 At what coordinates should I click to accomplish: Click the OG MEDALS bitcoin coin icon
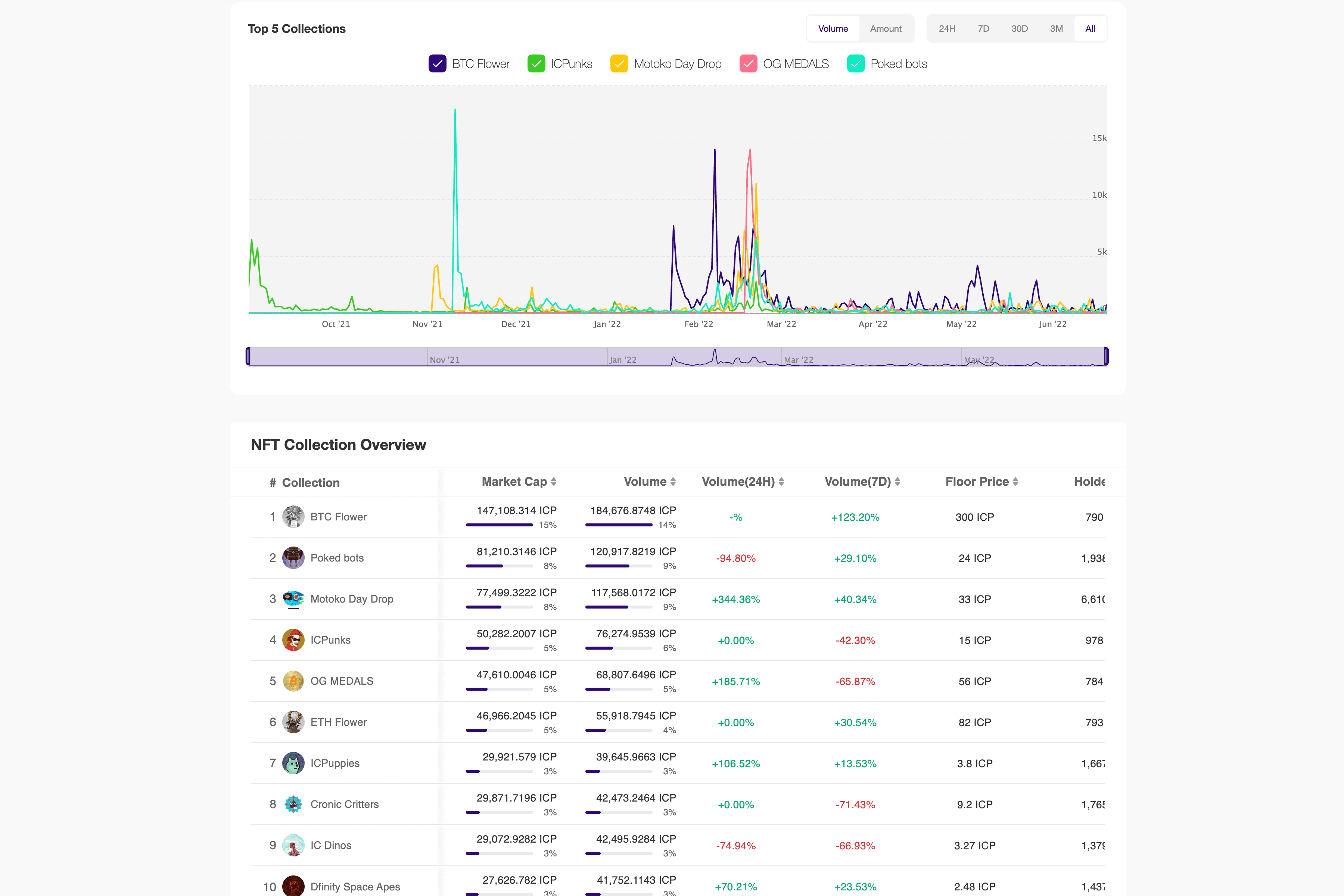[x=293, y=681]
